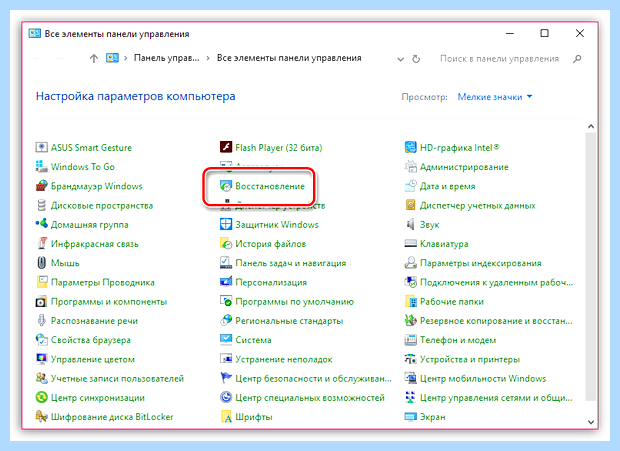Select Все элементы панели управления breadcrumb
The height and width of the screenshot is (451, 620).
coord(289,58)
